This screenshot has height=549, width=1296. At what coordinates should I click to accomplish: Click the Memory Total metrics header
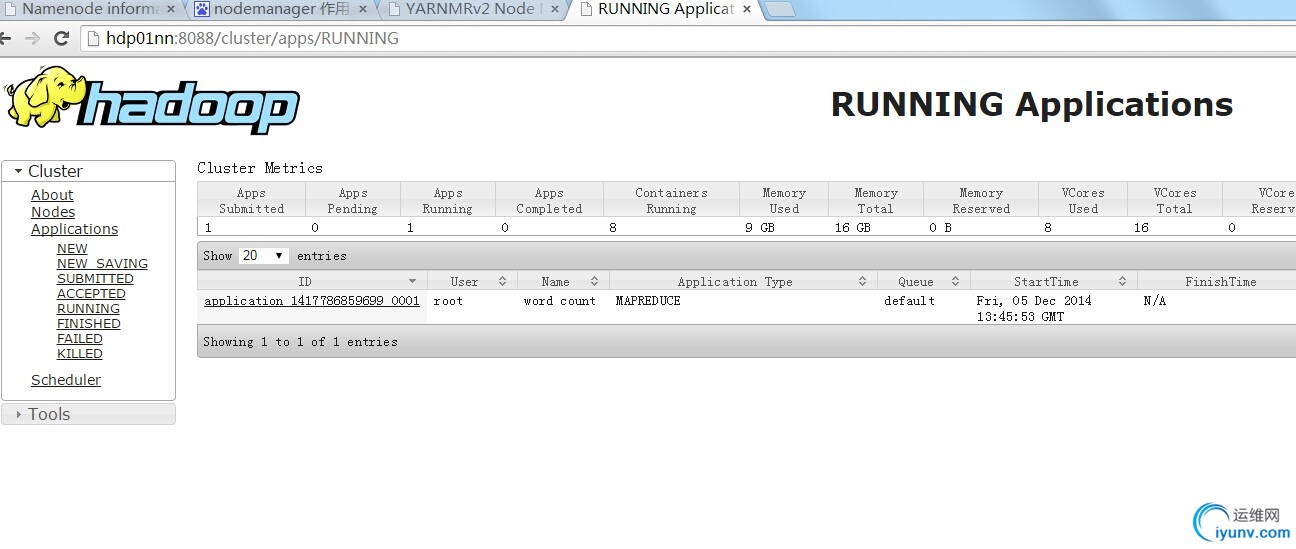point(876,201)
